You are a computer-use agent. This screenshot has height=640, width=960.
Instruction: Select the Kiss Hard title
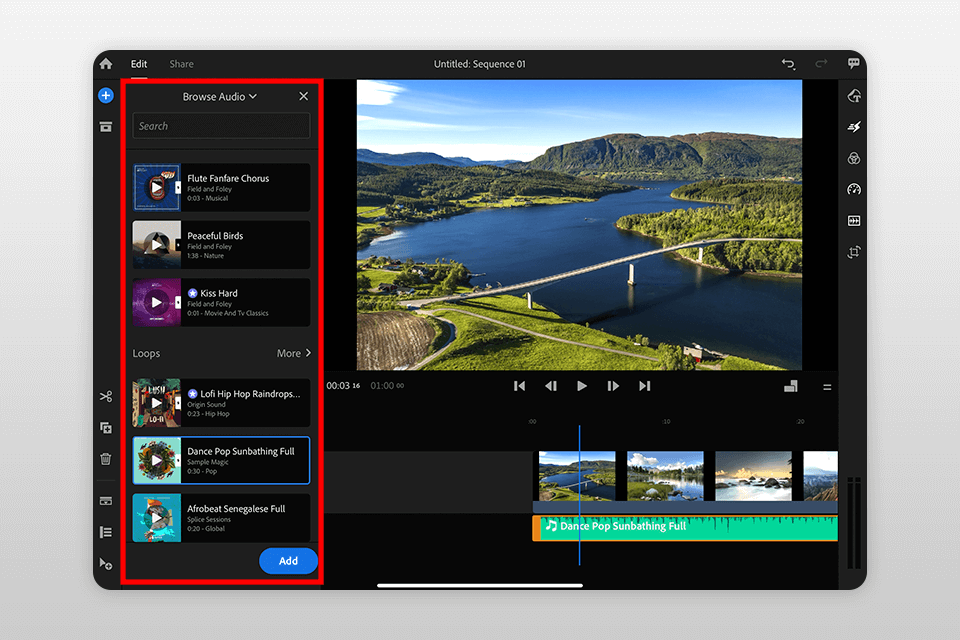[x=219, y=293]
